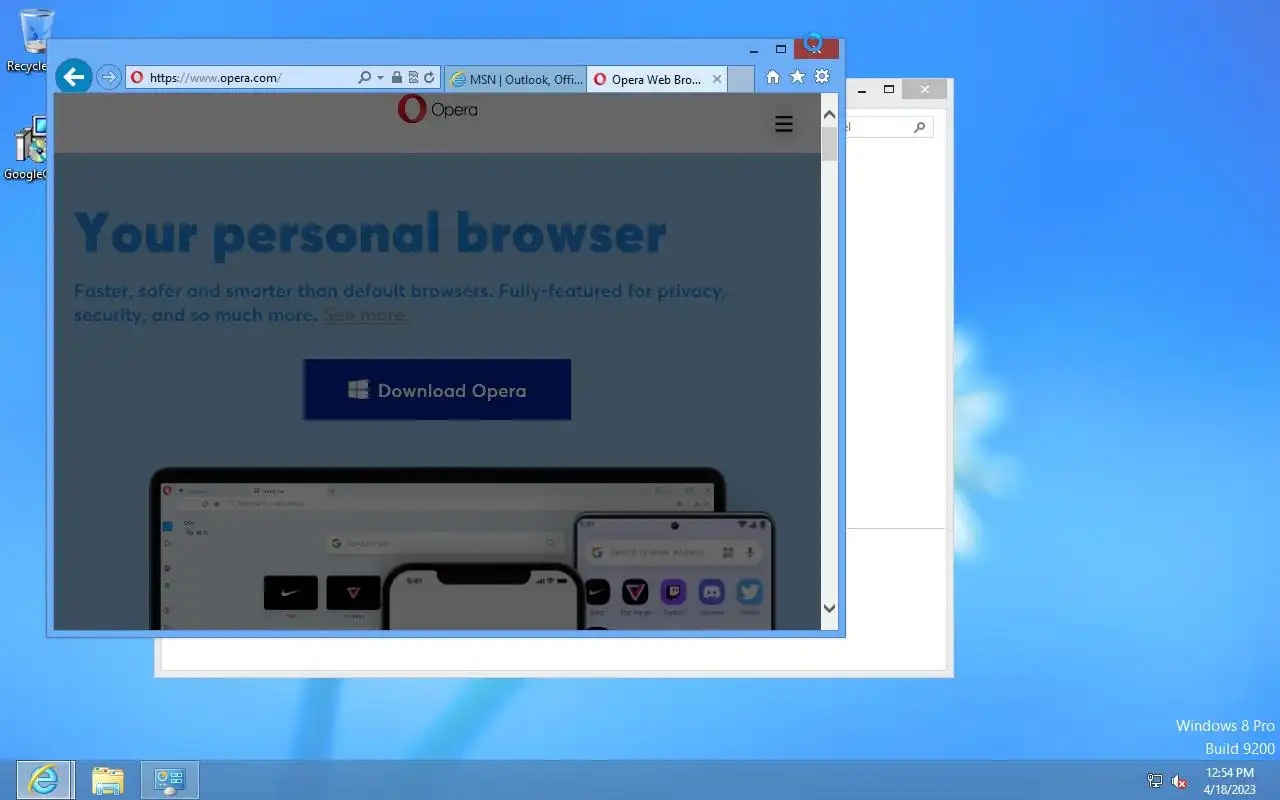Image resolution: width=1280 pixels, height=800 pixels.
Task: Click the security lock icon in address bar
Action: pyautogui.click(x=397, y=77)
